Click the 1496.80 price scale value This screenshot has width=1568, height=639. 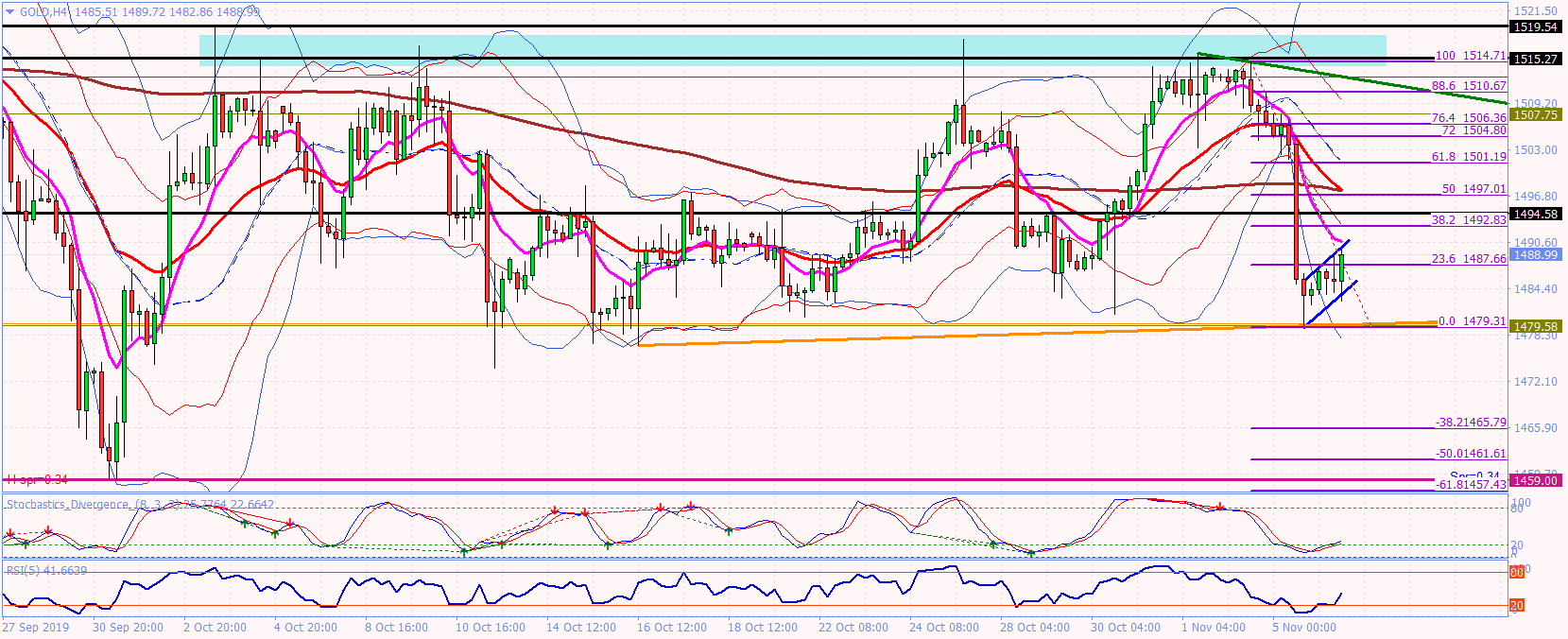pos(1536,197)
